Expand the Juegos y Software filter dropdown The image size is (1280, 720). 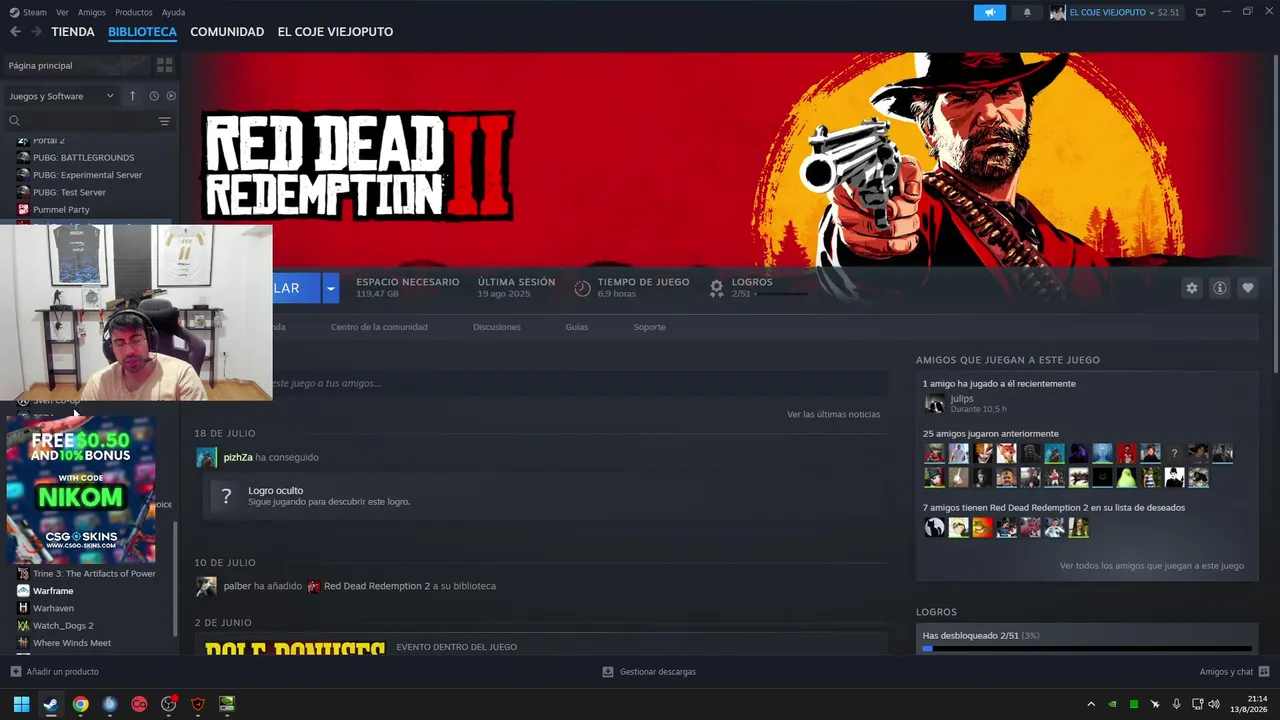pyautogui.click(x=61, y=96)
